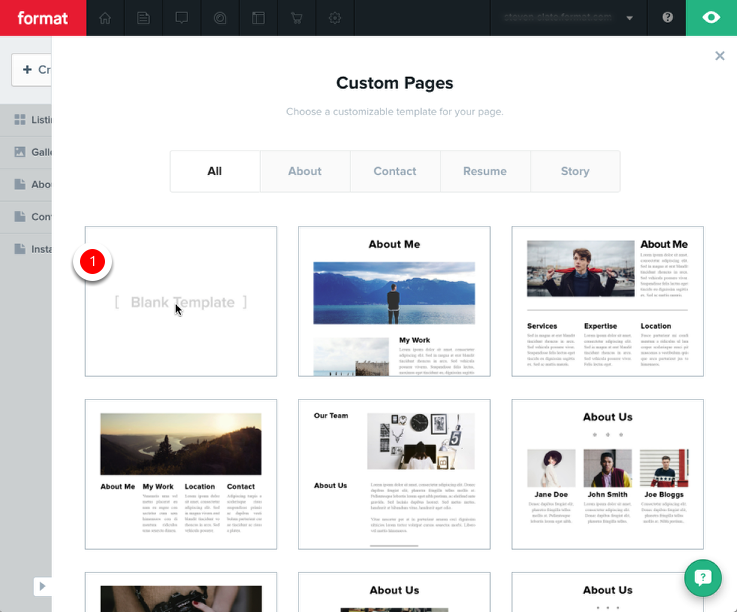Show the Story templates tab
The height and width of the screenshot is (612, 737).
pyautogui.click(x=575, y=171)
